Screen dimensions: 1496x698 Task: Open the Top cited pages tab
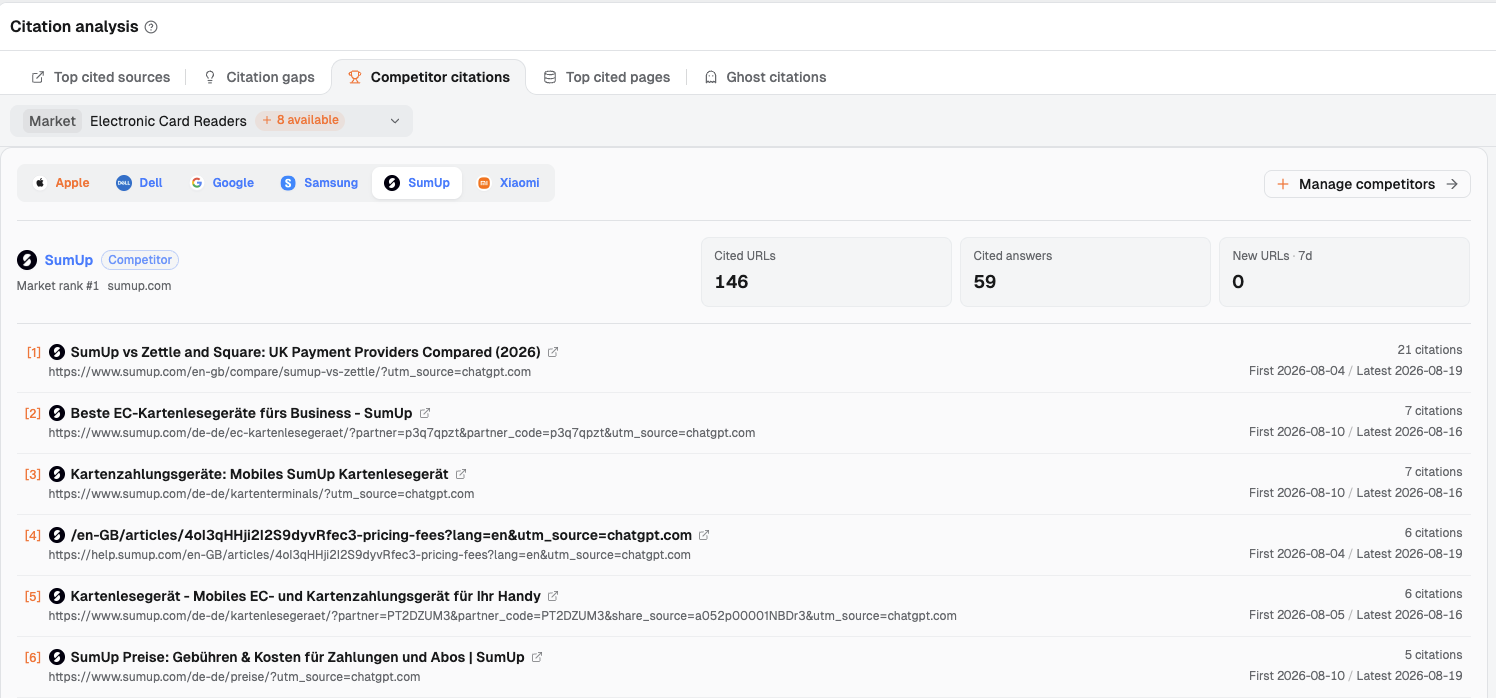pyautogui.click(x=606, y=77)
